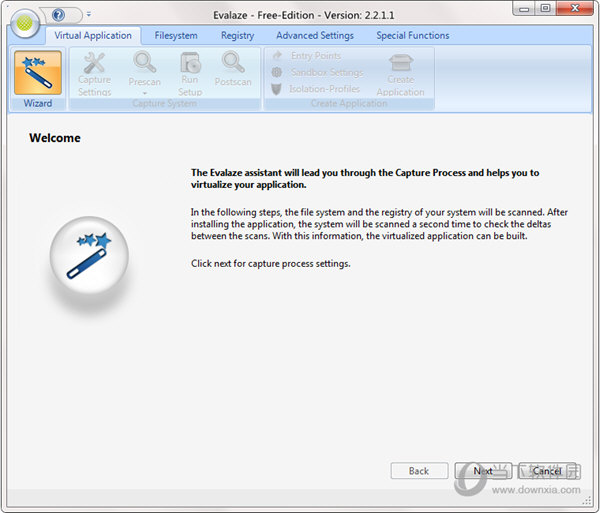Switch to the Advanced Settings tab
The image size is (600, 513).
point(315,36)
